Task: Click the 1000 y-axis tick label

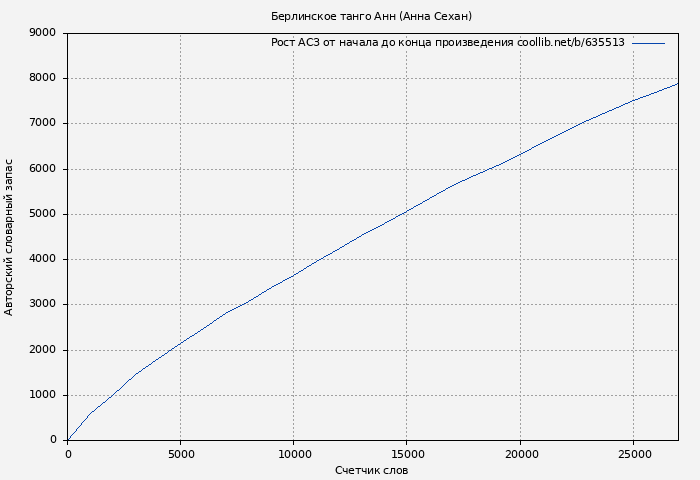Action: (43, 395)
